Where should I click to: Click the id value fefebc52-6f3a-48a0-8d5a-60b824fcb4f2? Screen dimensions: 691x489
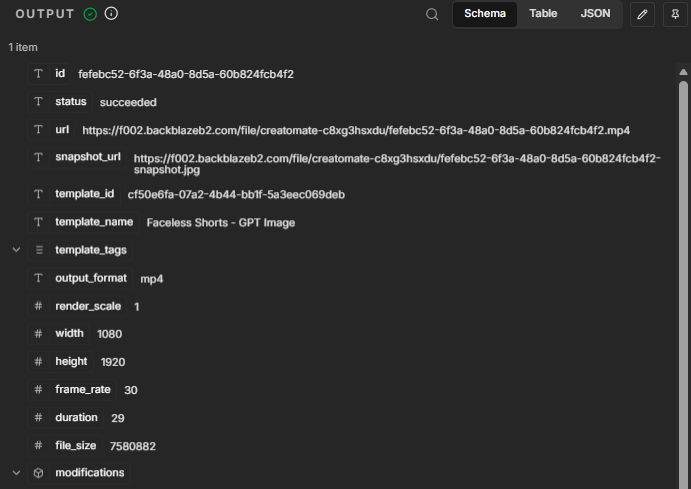click(x=186, y=74)
